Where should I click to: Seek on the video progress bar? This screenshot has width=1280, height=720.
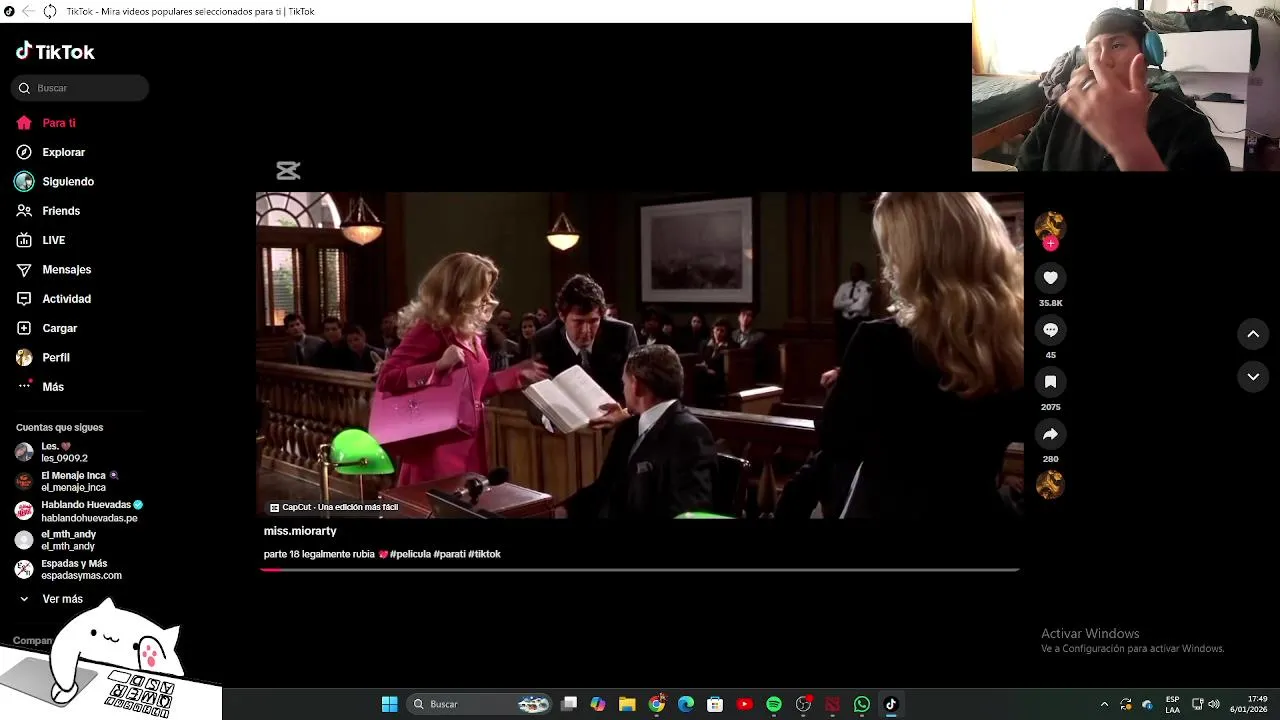point(640,570)
